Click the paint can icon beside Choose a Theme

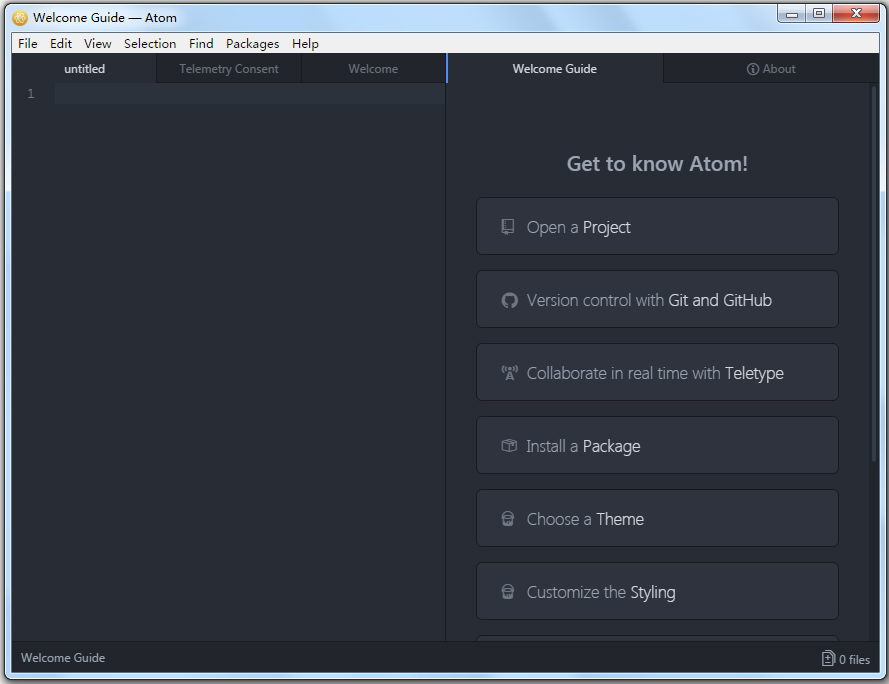tap(507, 519)
